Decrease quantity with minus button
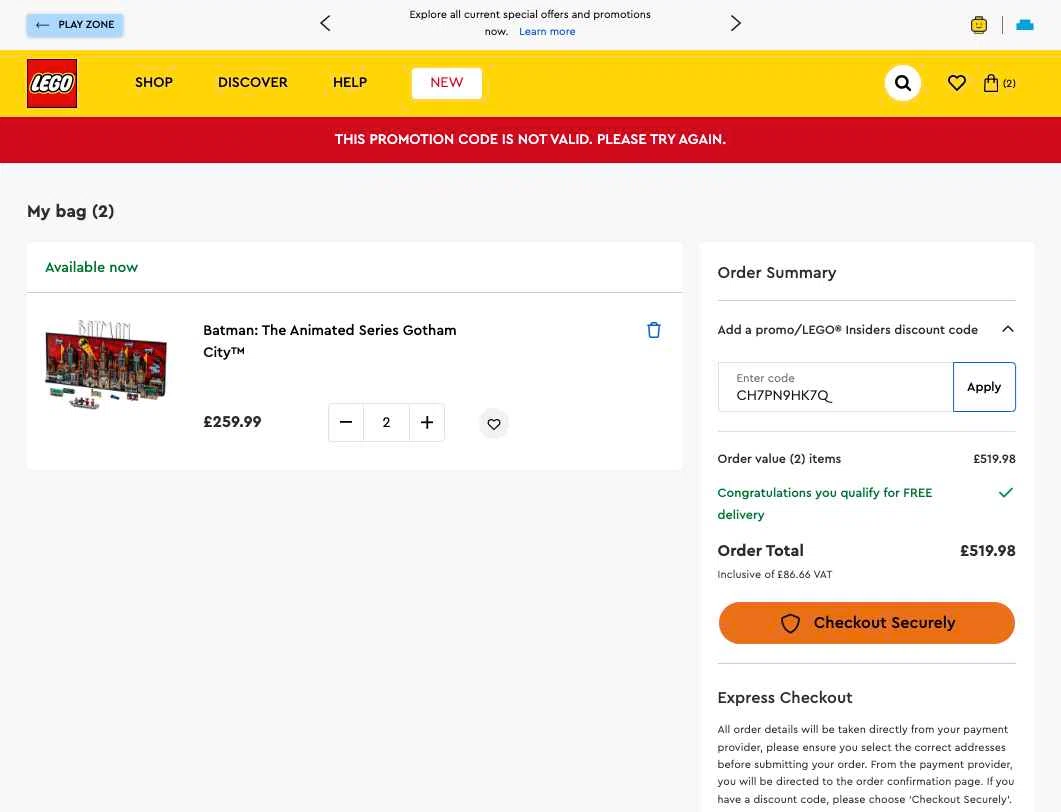The width and height of the screenshot is (1061, 812). coord(346,422)
